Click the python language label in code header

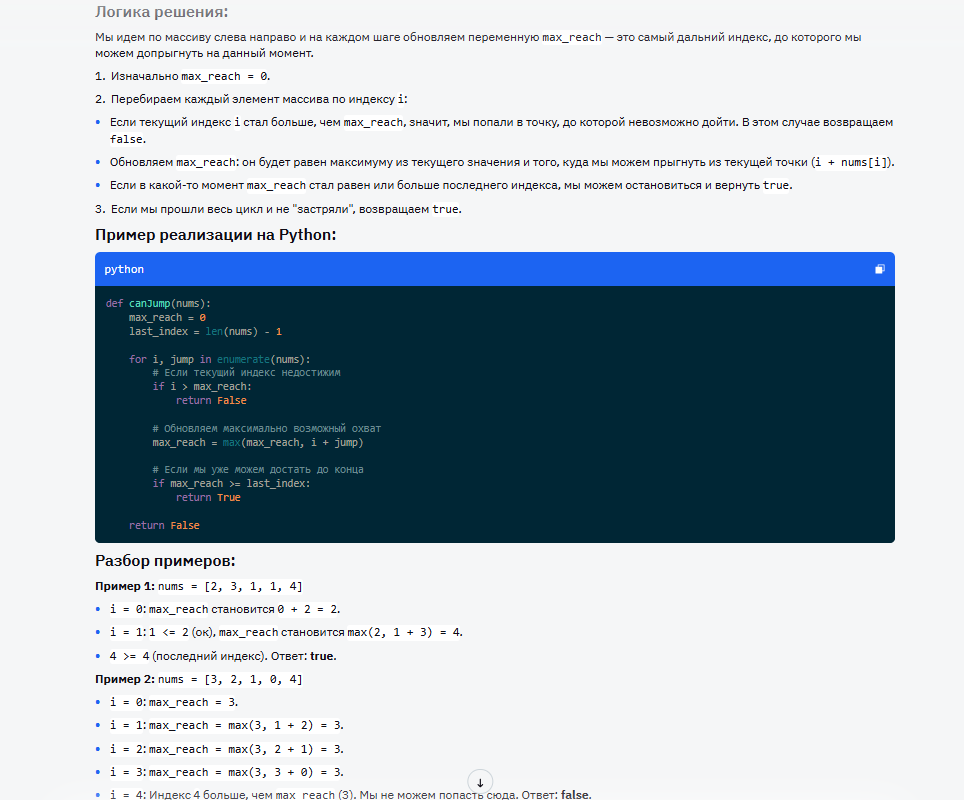(124, 269)
